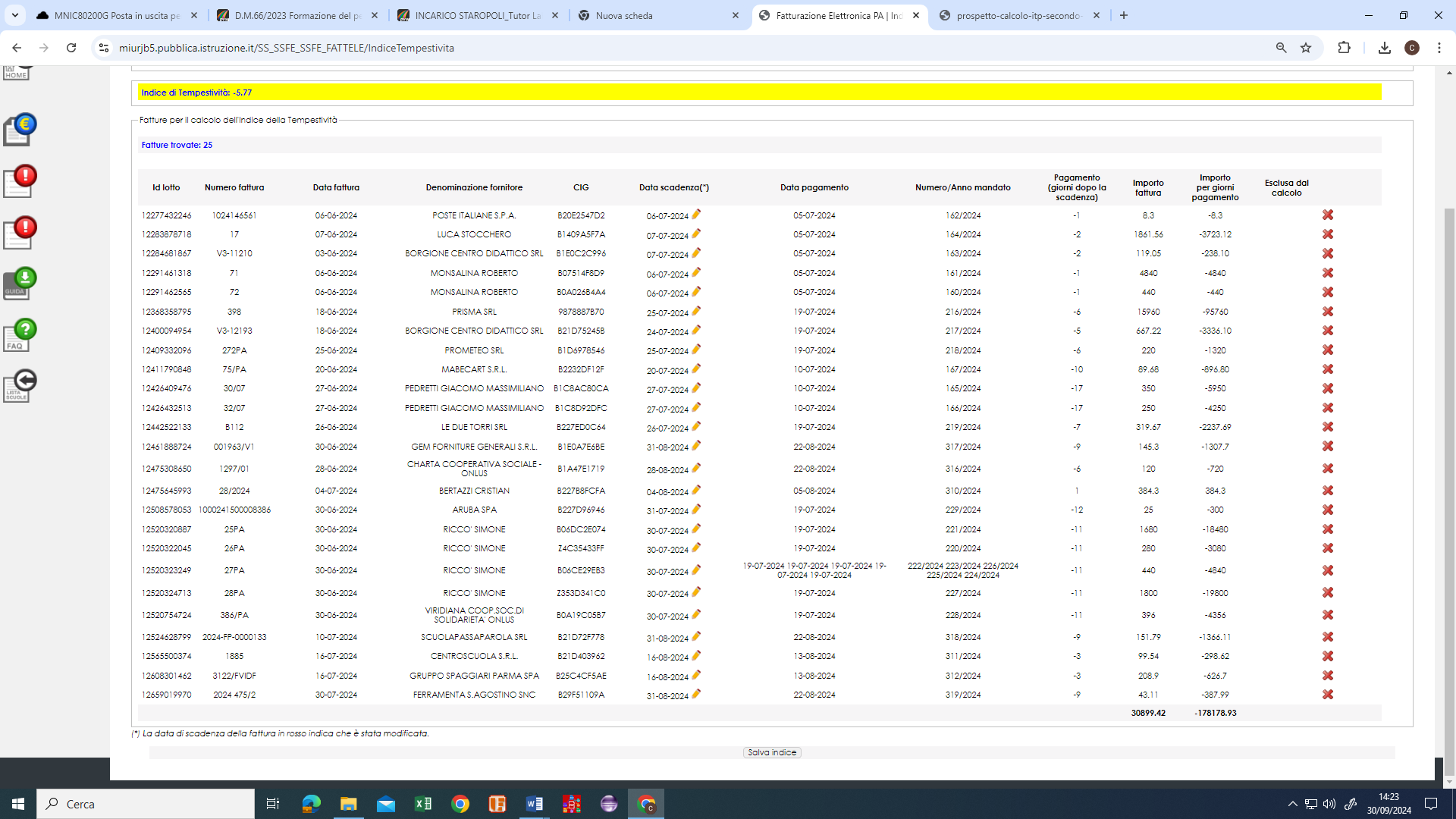The image size is (1456, 819).
Task: Click the Salva indice button
Action: click(772, 752)
